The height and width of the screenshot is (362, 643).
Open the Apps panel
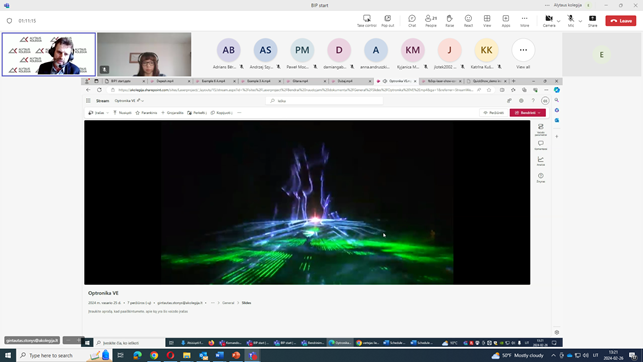coord(506,20)
